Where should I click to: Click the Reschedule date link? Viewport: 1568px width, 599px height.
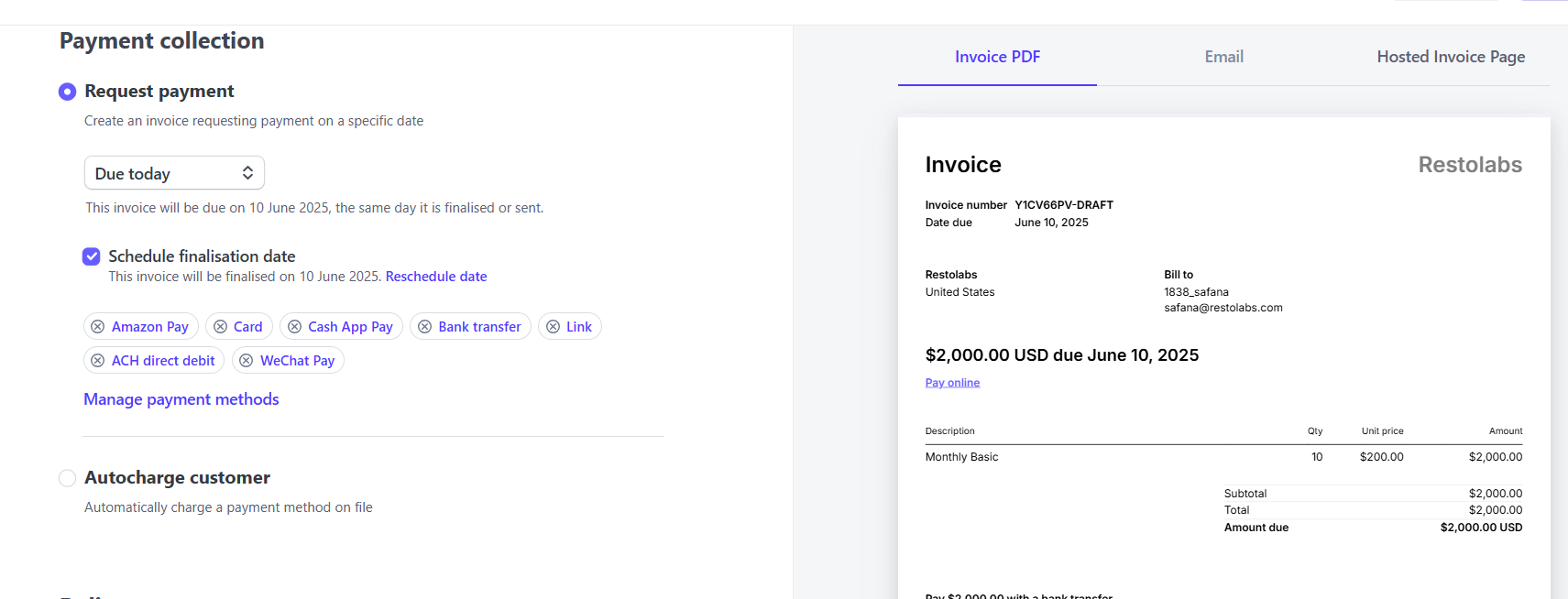click(436, 277)
